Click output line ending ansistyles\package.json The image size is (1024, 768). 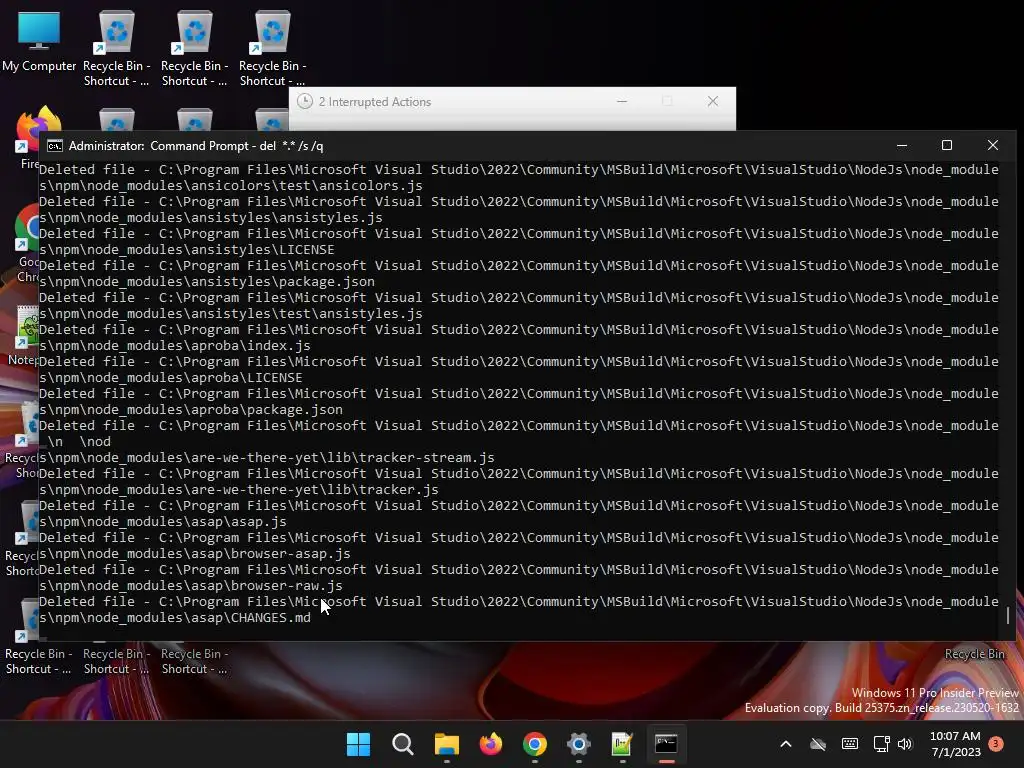click(207, 281)
